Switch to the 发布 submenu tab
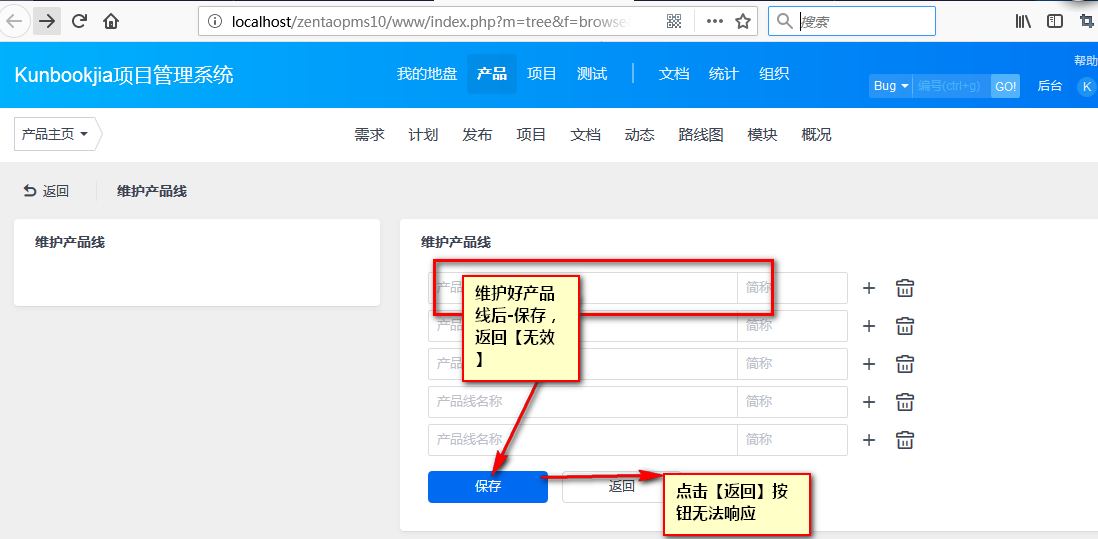Screen dimensions: 1098x539 click(x=477, y=134)
